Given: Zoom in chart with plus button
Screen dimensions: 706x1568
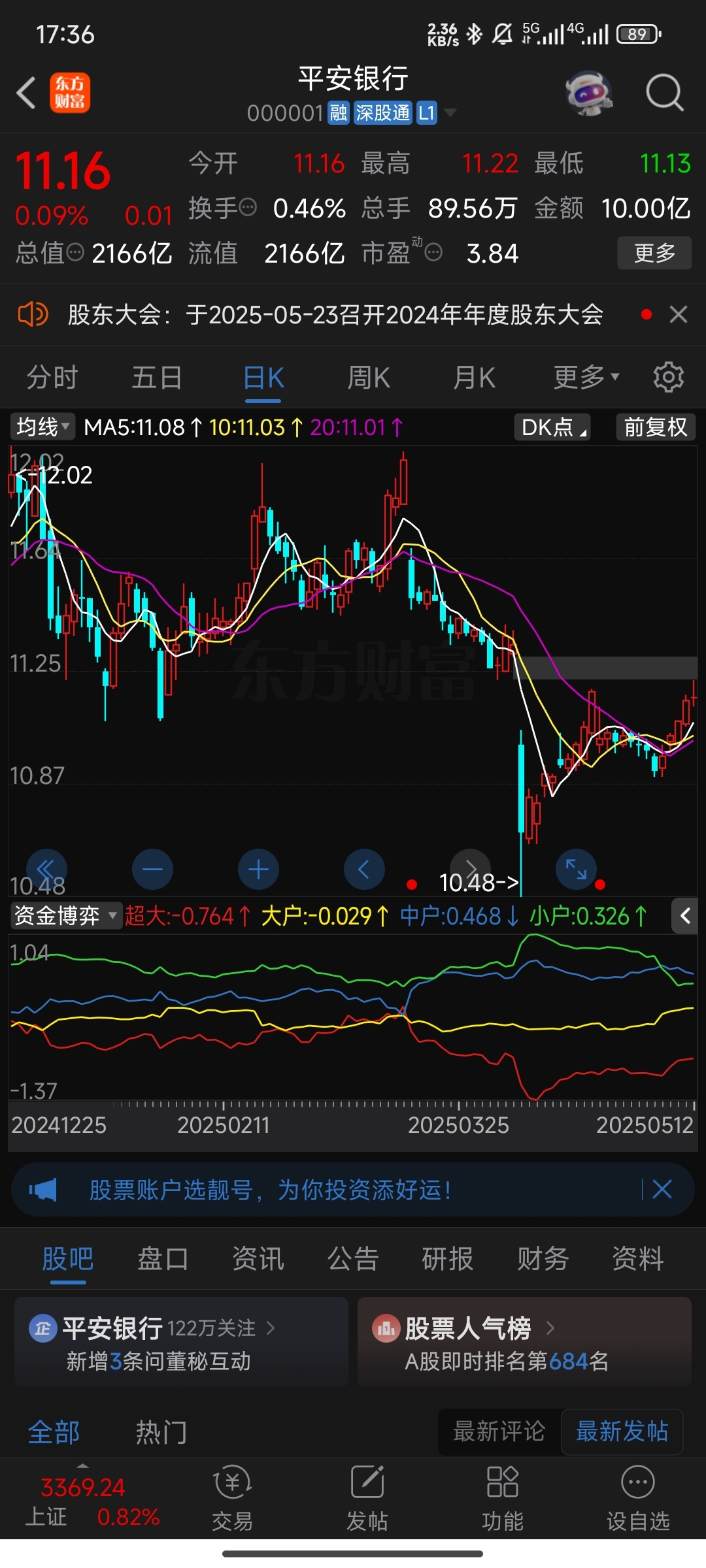Looking at the screenshot, I should coord(258,870).
